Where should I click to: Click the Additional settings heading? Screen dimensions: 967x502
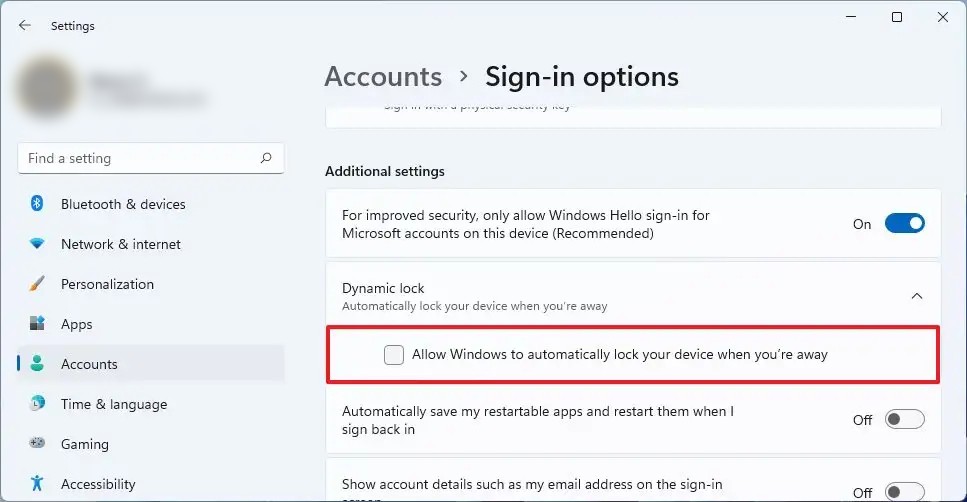385,171
